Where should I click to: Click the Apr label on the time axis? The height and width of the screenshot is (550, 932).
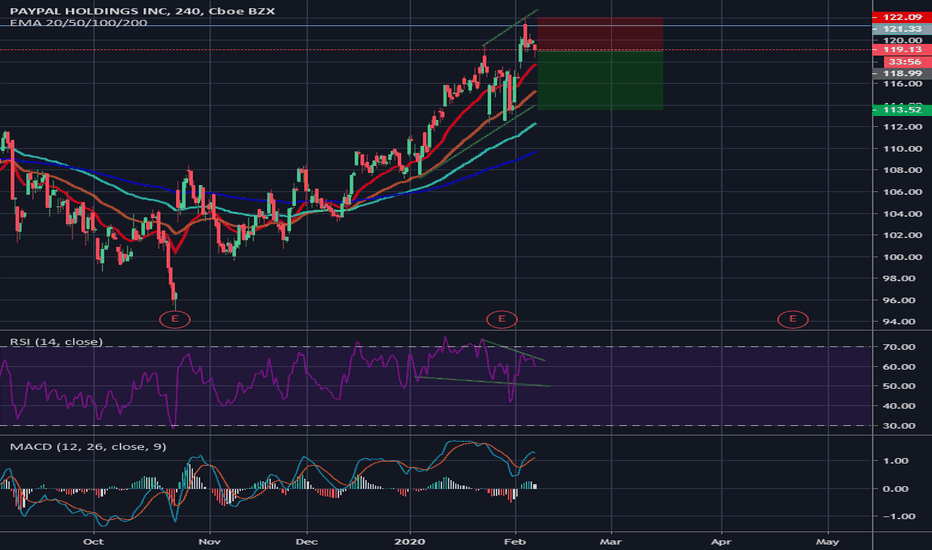(721, 542)
